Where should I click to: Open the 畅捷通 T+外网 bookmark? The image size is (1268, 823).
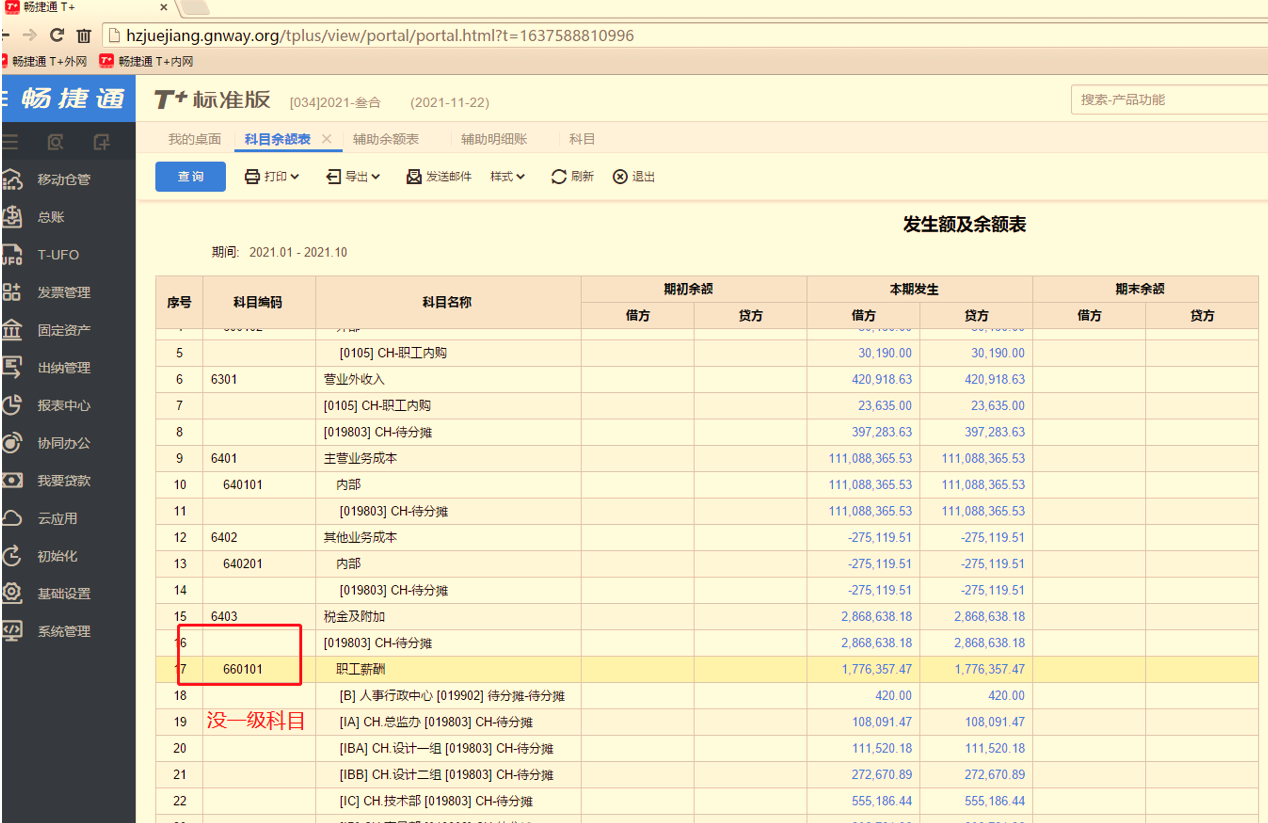point(43,61)
